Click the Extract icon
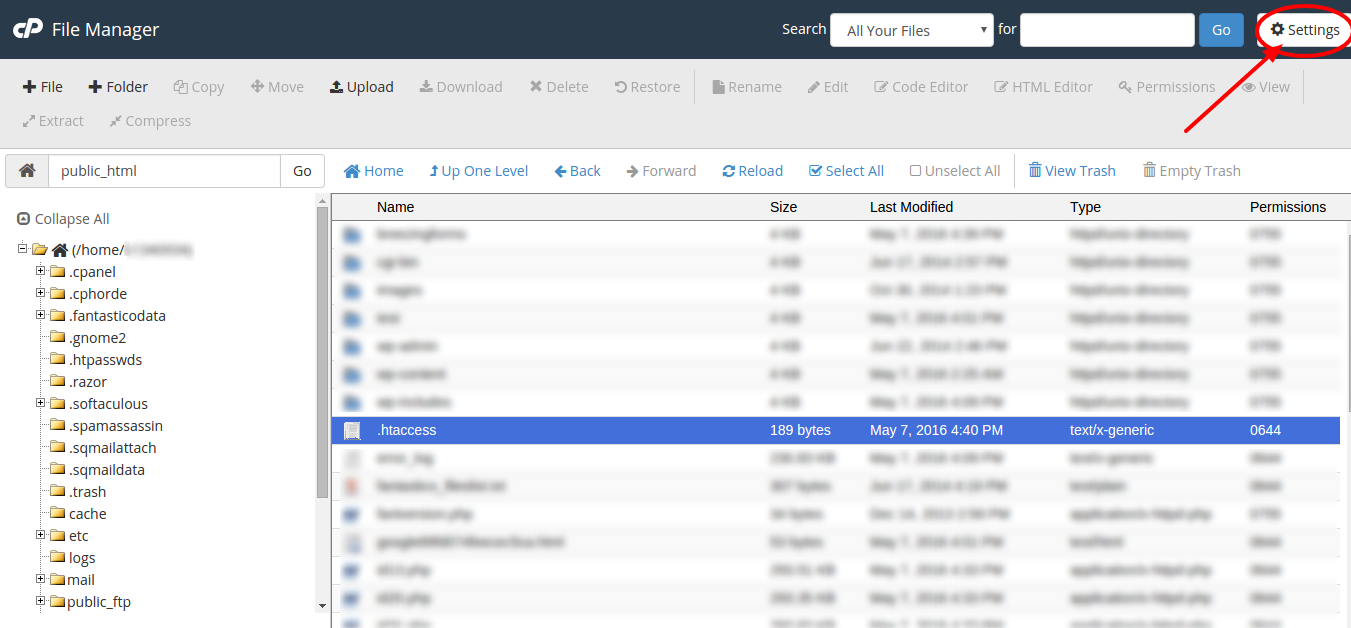Screen dimensions: 1351x628 [52, 121]
